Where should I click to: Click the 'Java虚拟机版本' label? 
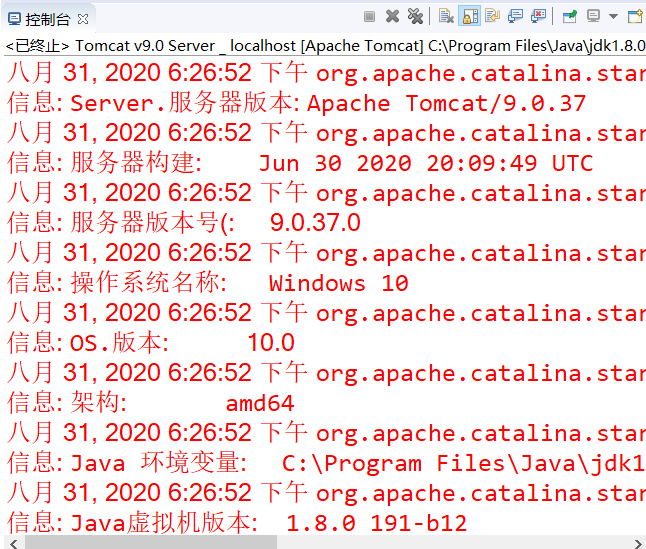[x=164, y=523]
